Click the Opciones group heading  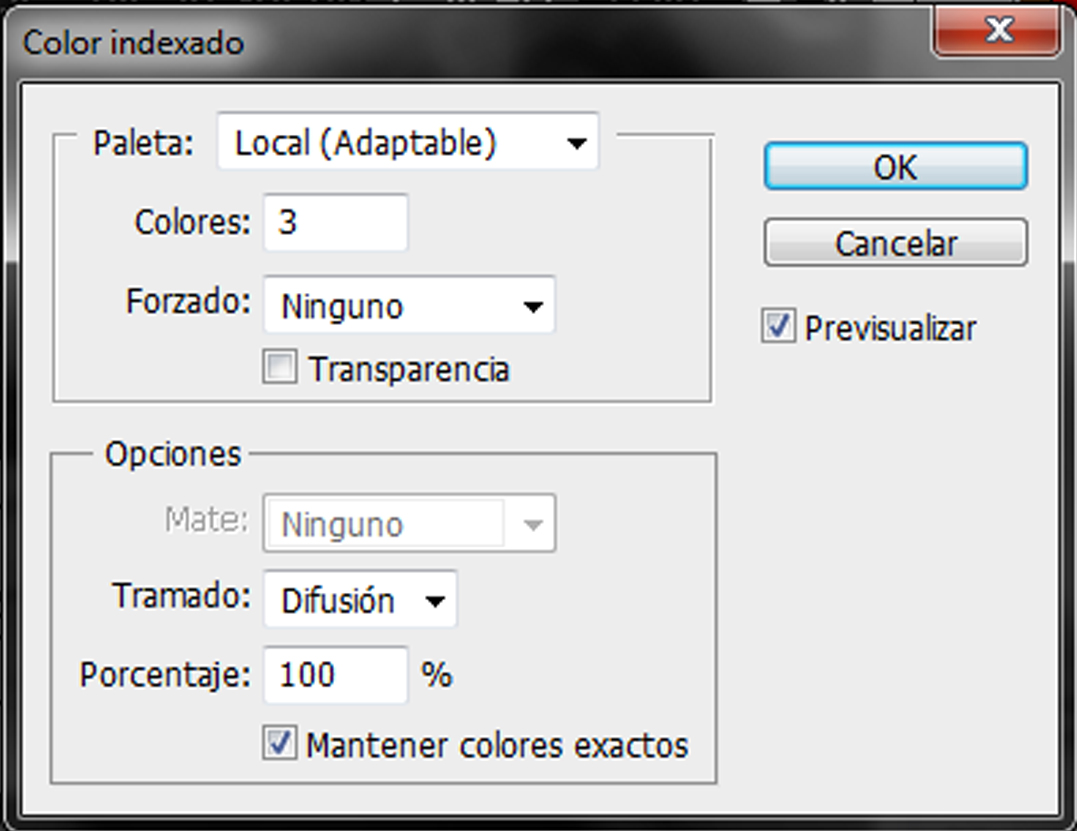(173, 454)
